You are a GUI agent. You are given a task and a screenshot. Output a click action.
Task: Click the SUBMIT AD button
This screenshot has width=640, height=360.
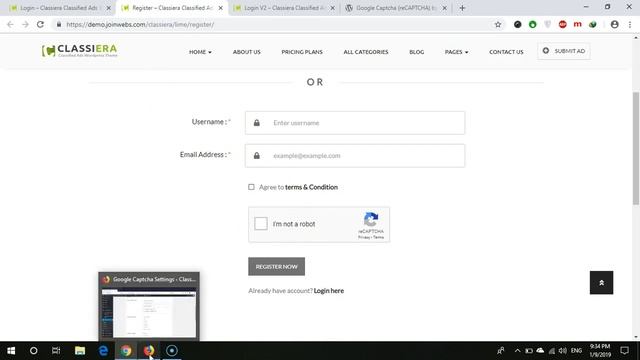[x=564, y=51]
